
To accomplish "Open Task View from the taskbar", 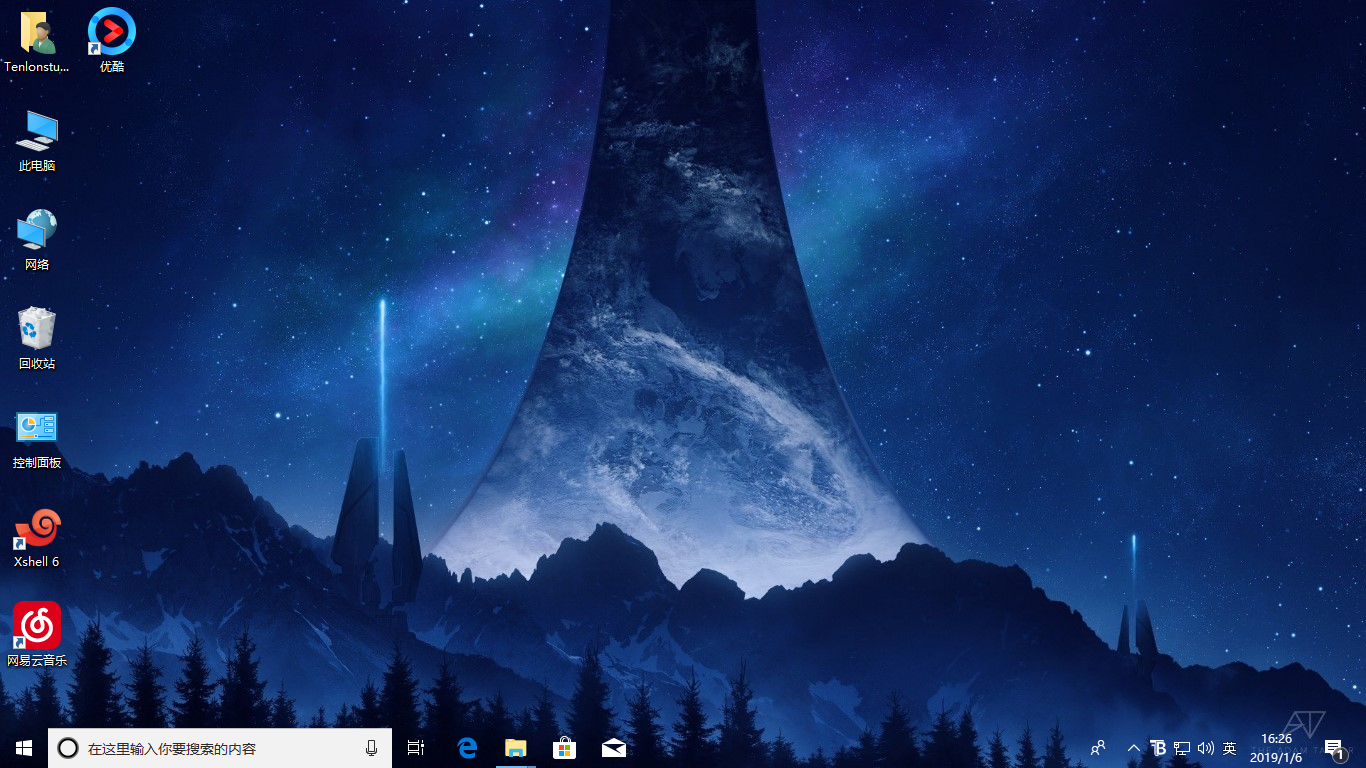I will pos(416,748).
